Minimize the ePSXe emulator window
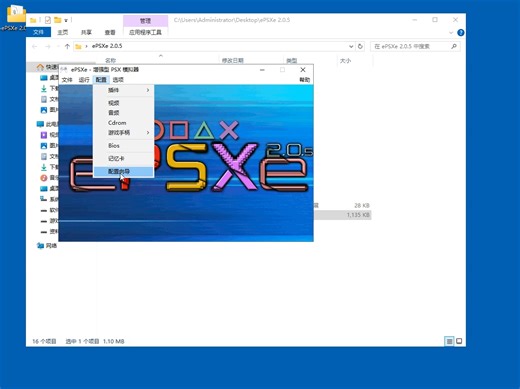520x389 pixels. 262,70
